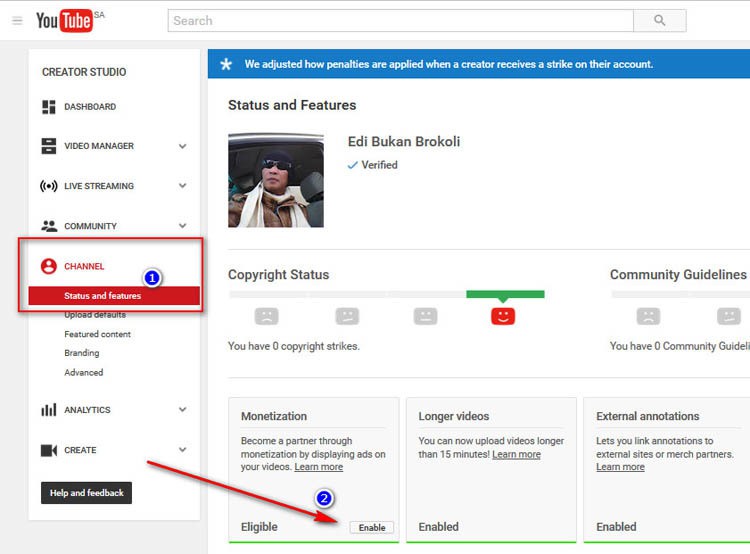750x554 pixels.
Task: Open the Branding page
Action: pos(82,353)
